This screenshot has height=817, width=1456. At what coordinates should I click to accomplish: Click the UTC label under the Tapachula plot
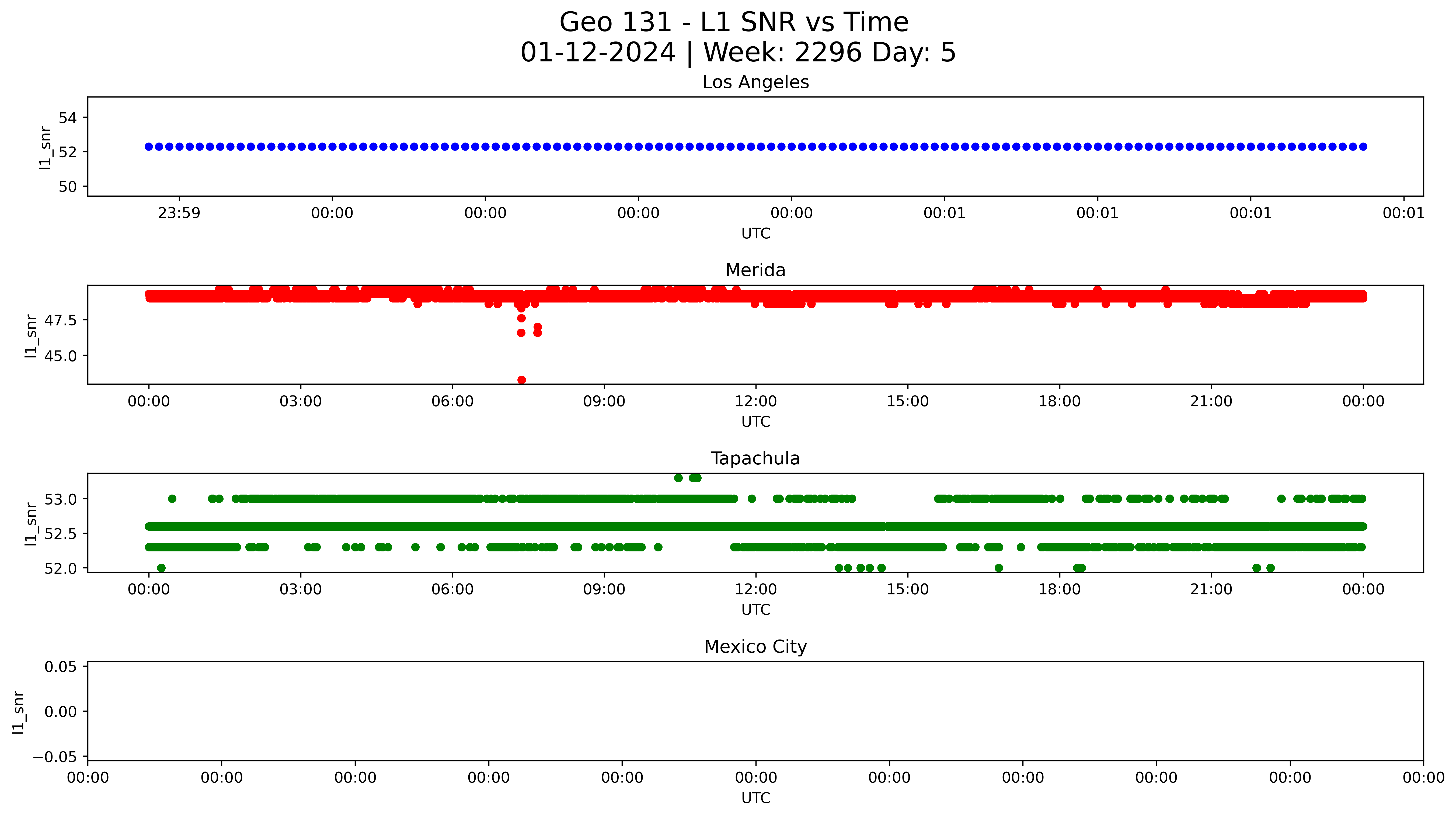pyautogui.click(x=756, y=610)
